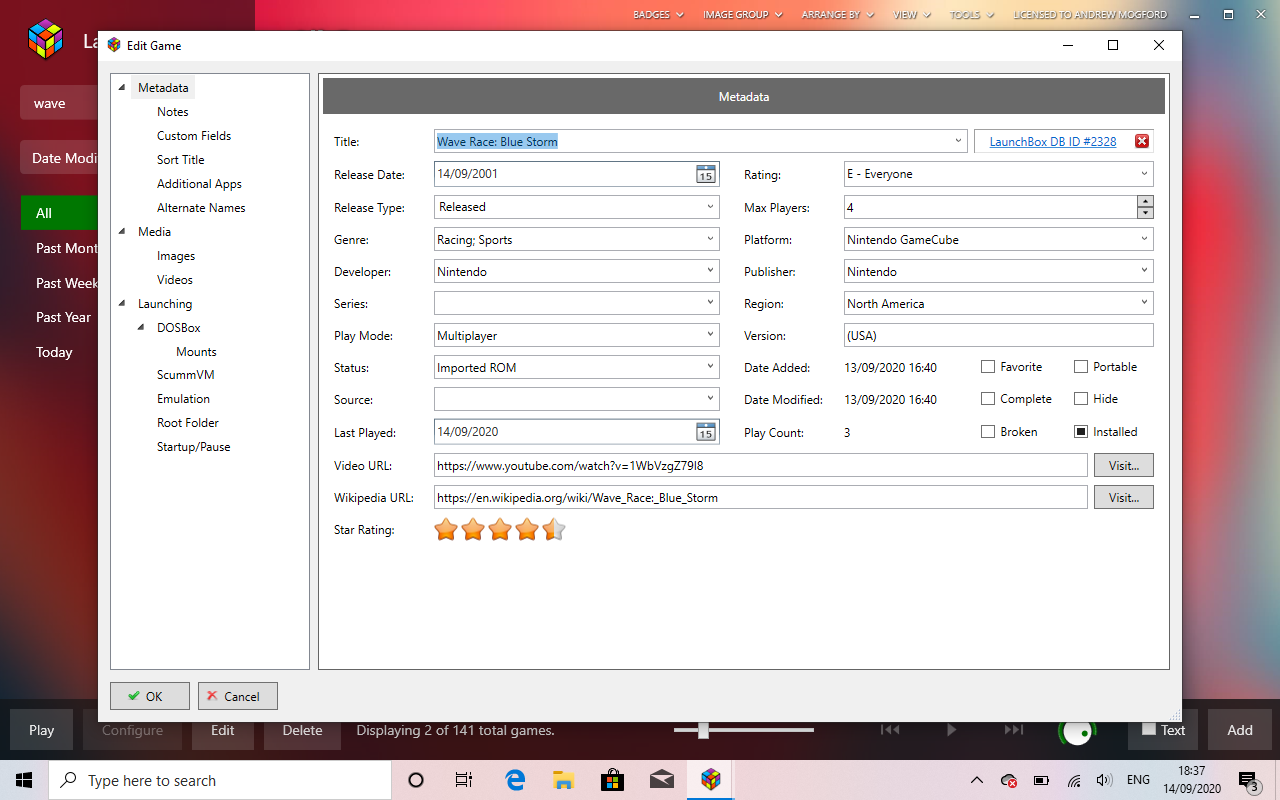Click Wikipedia URL text field

click(x=761, y=497)
